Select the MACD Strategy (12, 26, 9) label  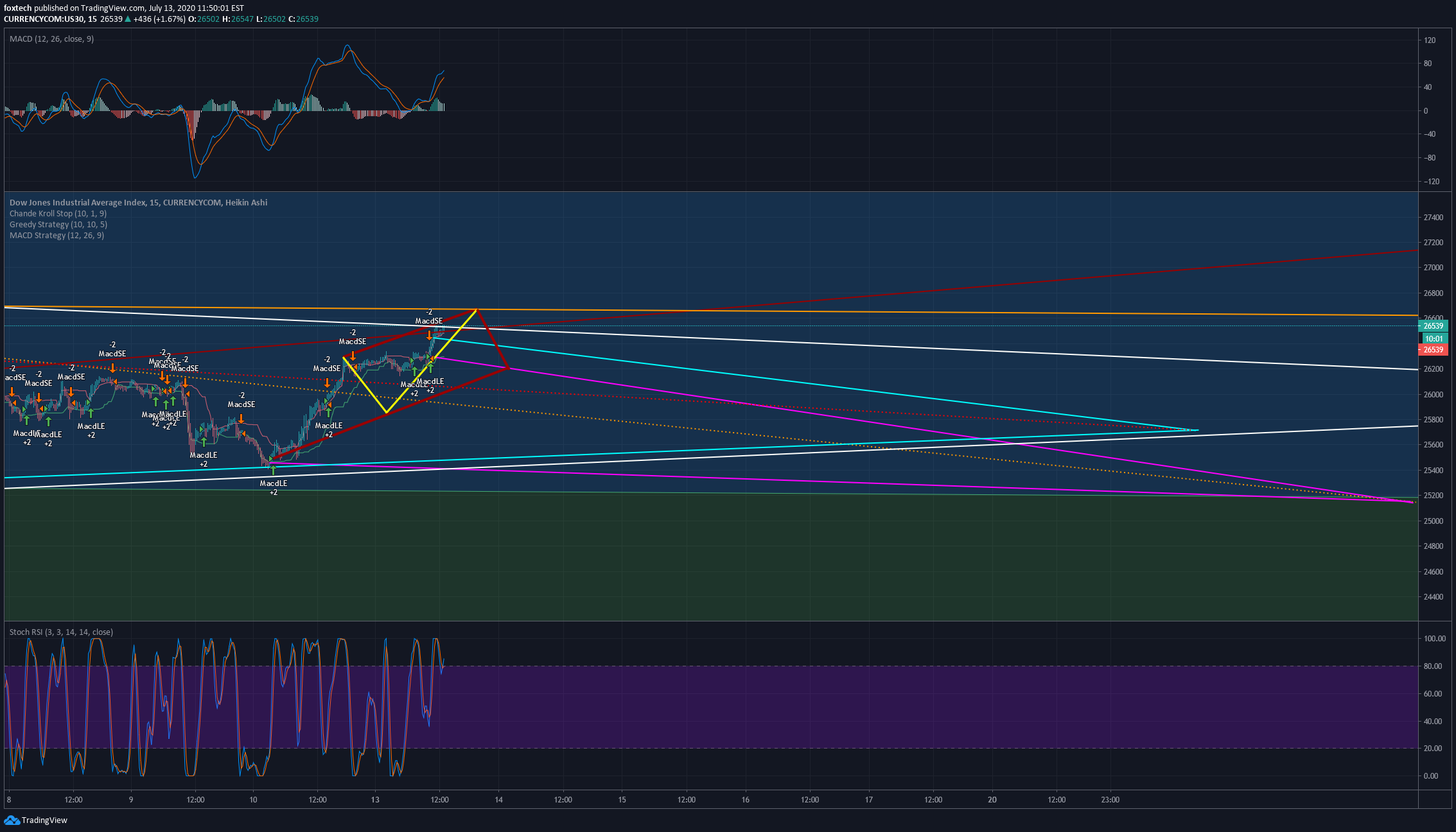point(57,235)
